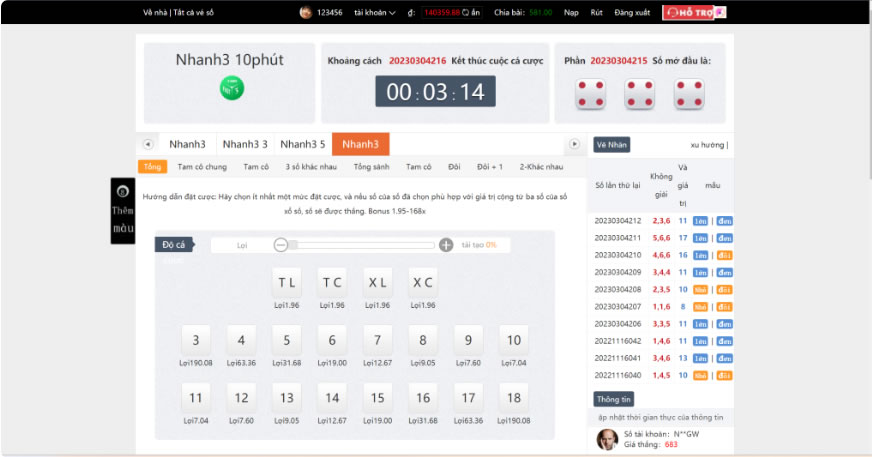Click the Thông tin button
The height and width of the screenshot is (457, 872).
[x=613, y=399]
